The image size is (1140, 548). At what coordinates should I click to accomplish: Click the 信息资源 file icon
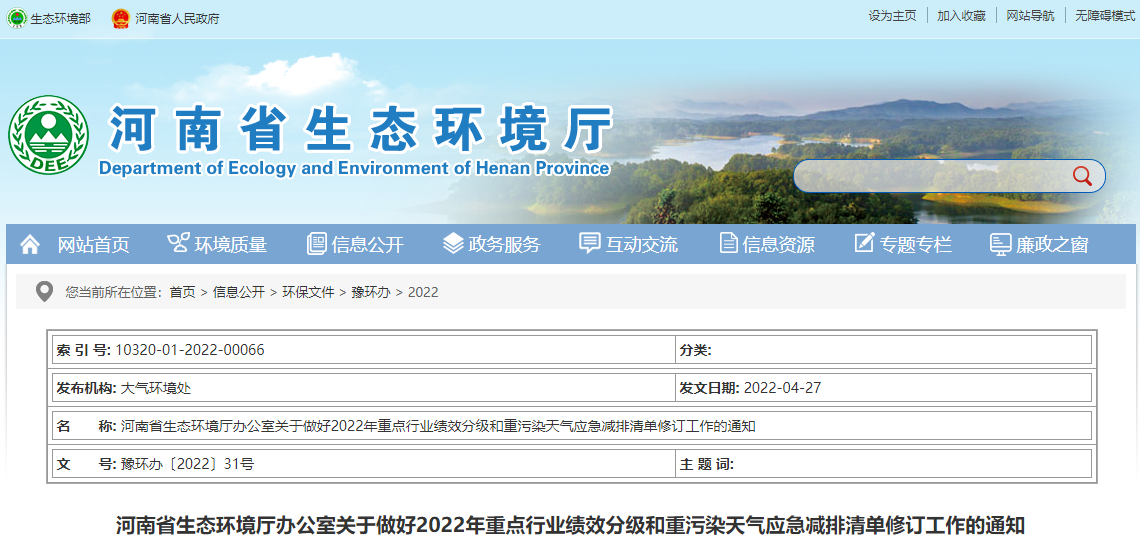[728, 243]
